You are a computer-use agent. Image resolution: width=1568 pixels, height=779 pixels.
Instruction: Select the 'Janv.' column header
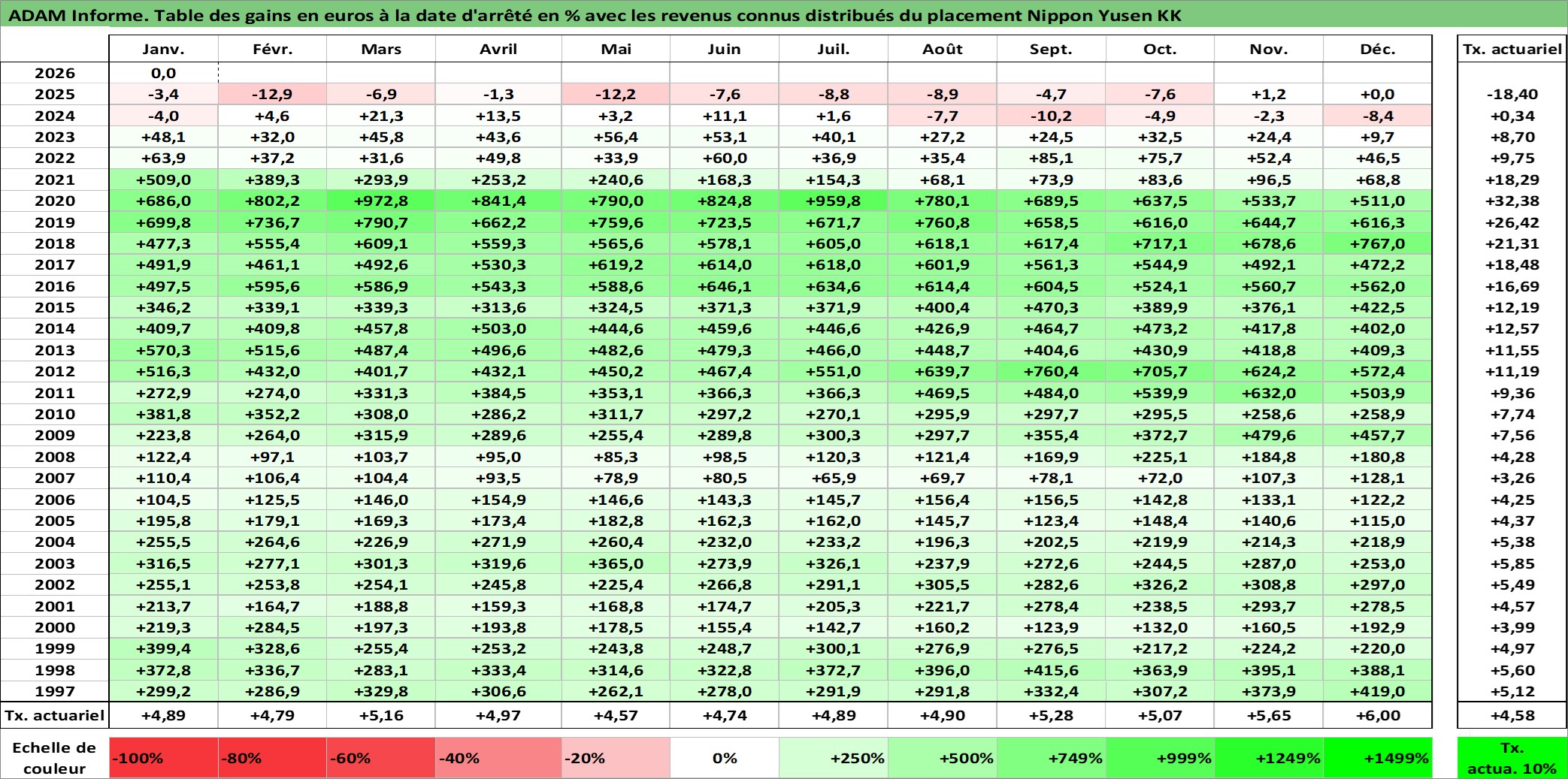[x=164, y=49]
